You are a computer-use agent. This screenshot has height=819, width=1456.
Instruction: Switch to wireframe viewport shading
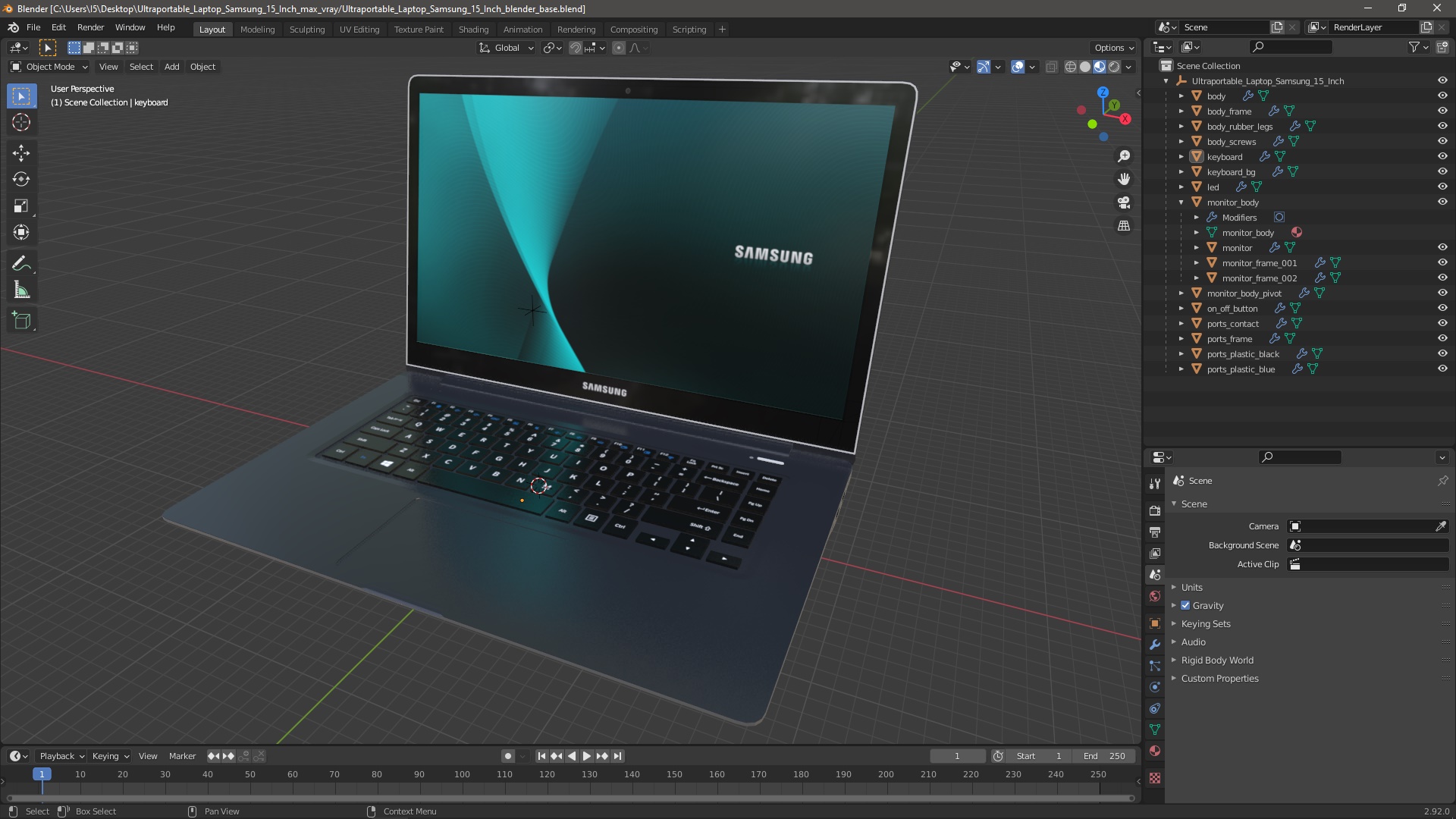1071,67
